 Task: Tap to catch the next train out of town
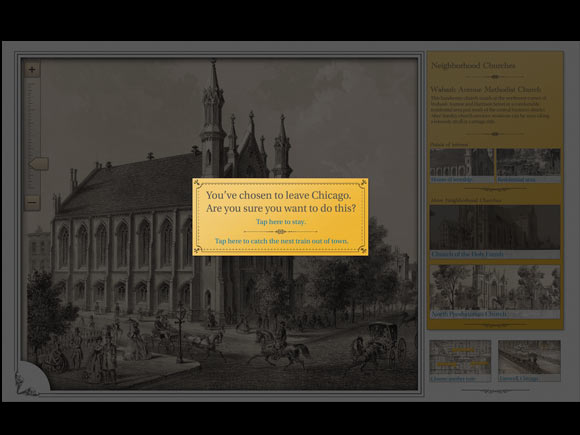pos(281,241)
